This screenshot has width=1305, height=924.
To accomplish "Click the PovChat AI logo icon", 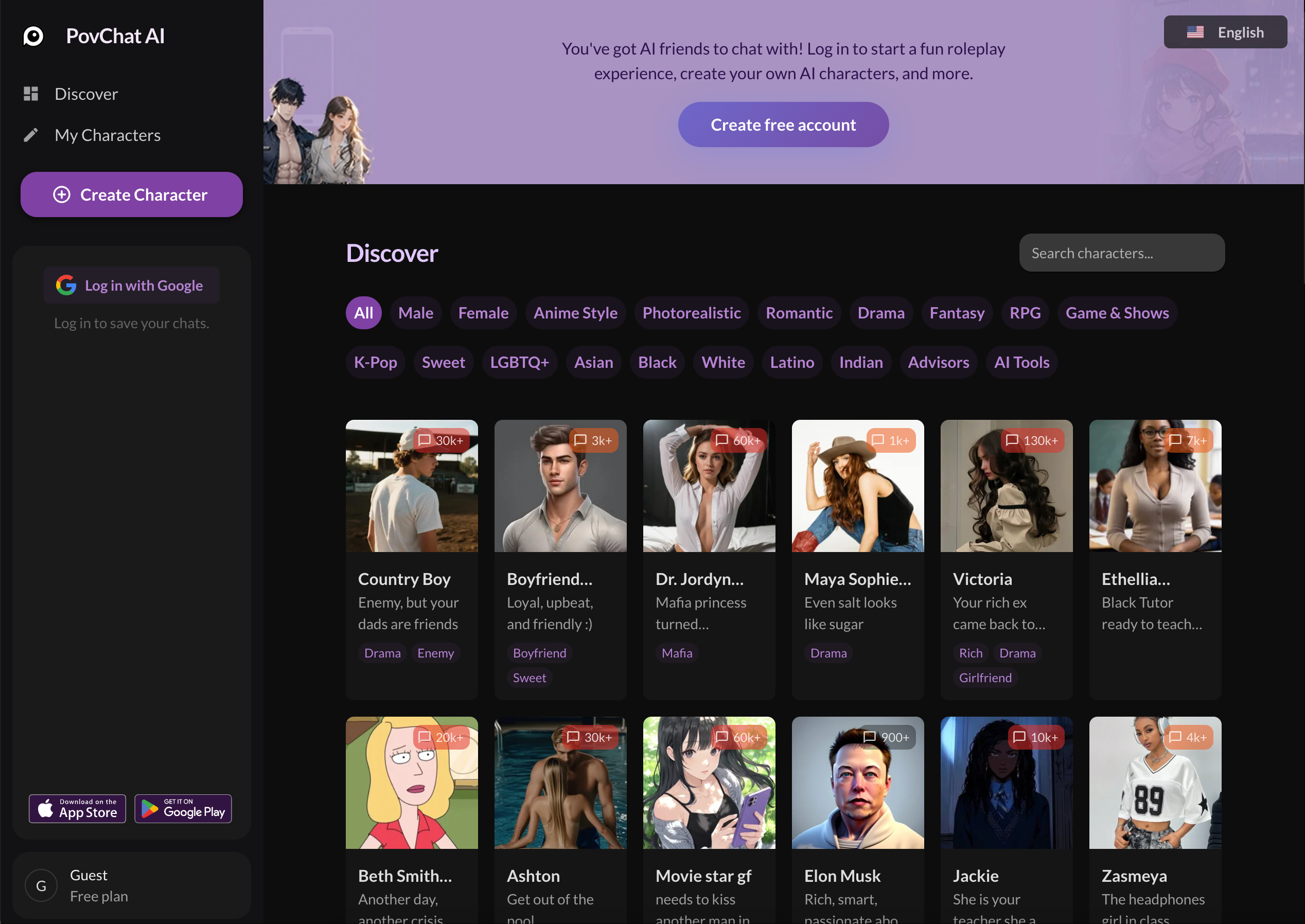I will click(x=33, y=36).
